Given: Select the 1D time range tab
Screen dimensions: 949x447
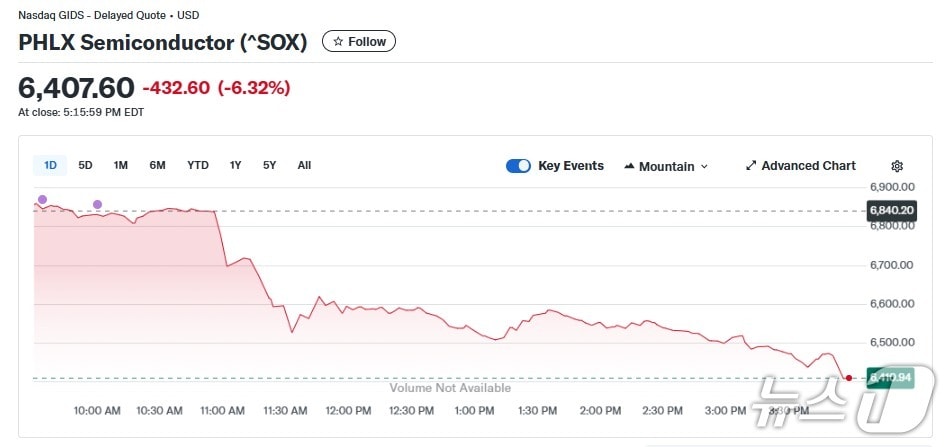Looking at the screenshot, I should point(50,165).
